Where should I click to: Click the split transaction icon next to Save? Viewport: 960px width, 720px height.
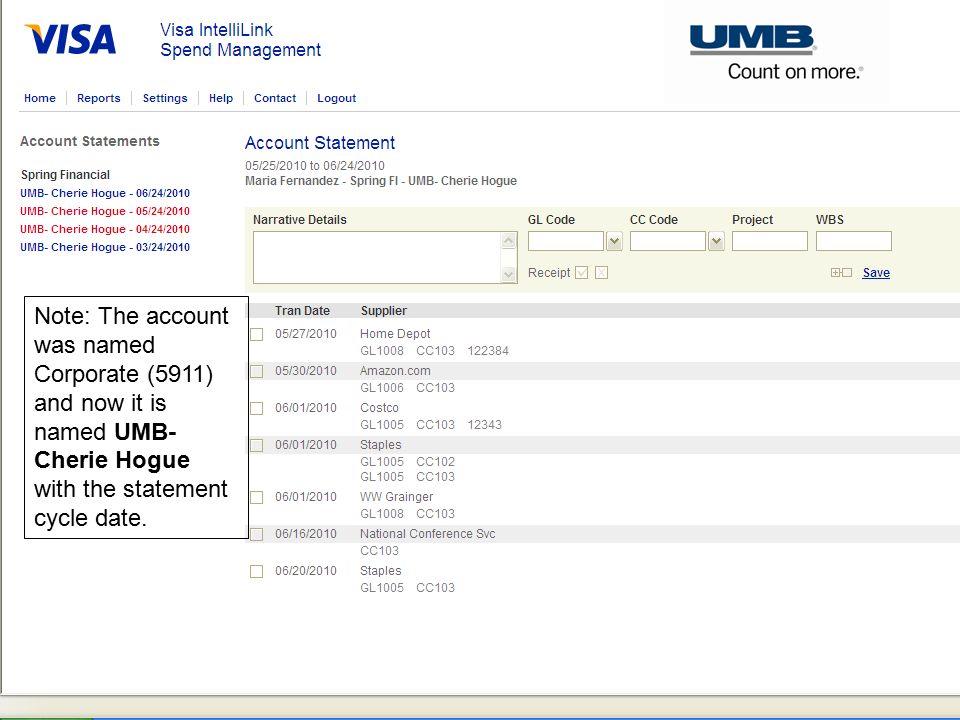coord(841,272)
